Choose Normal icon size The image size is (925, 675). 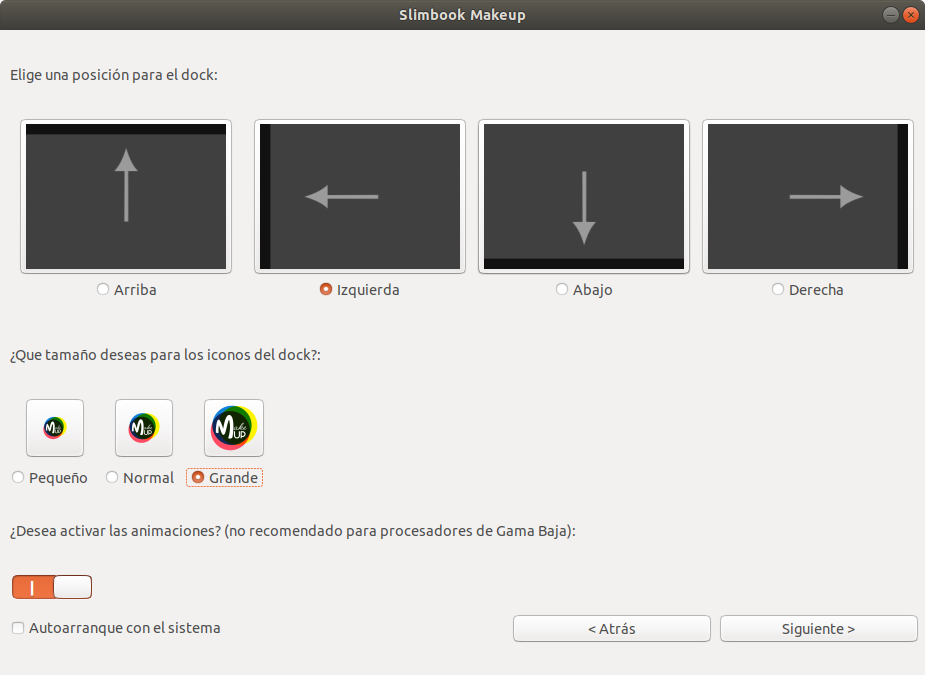[x=112, y=478]
